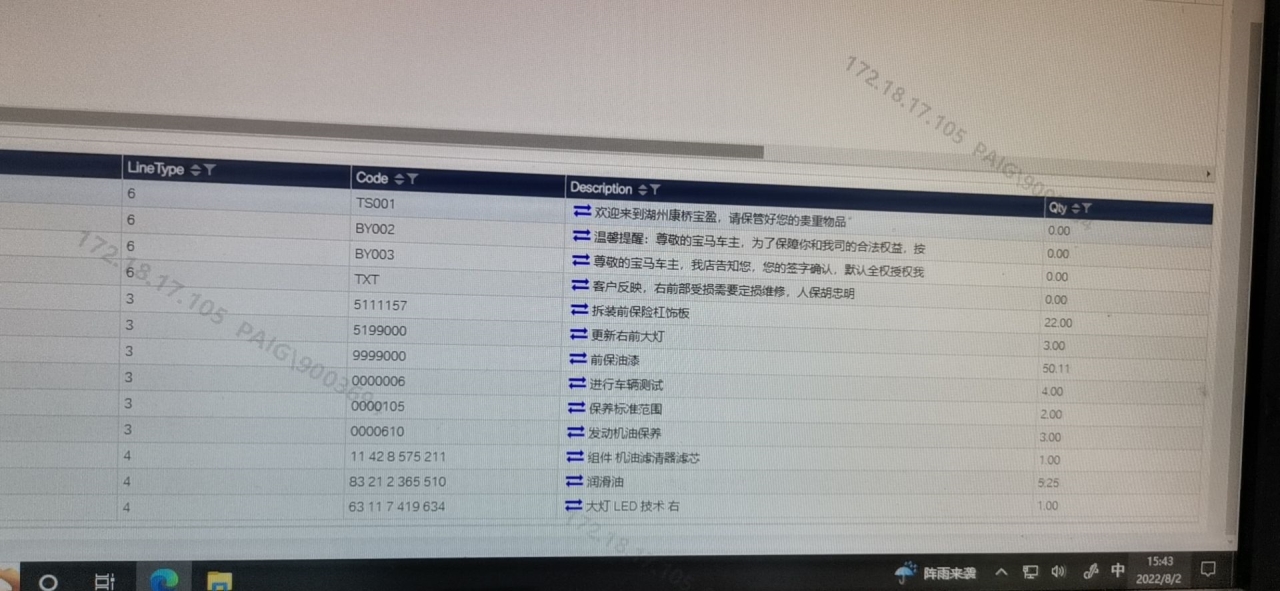Open the network status tray icon
The image size is (1280, 591).
pos(1030,572)
